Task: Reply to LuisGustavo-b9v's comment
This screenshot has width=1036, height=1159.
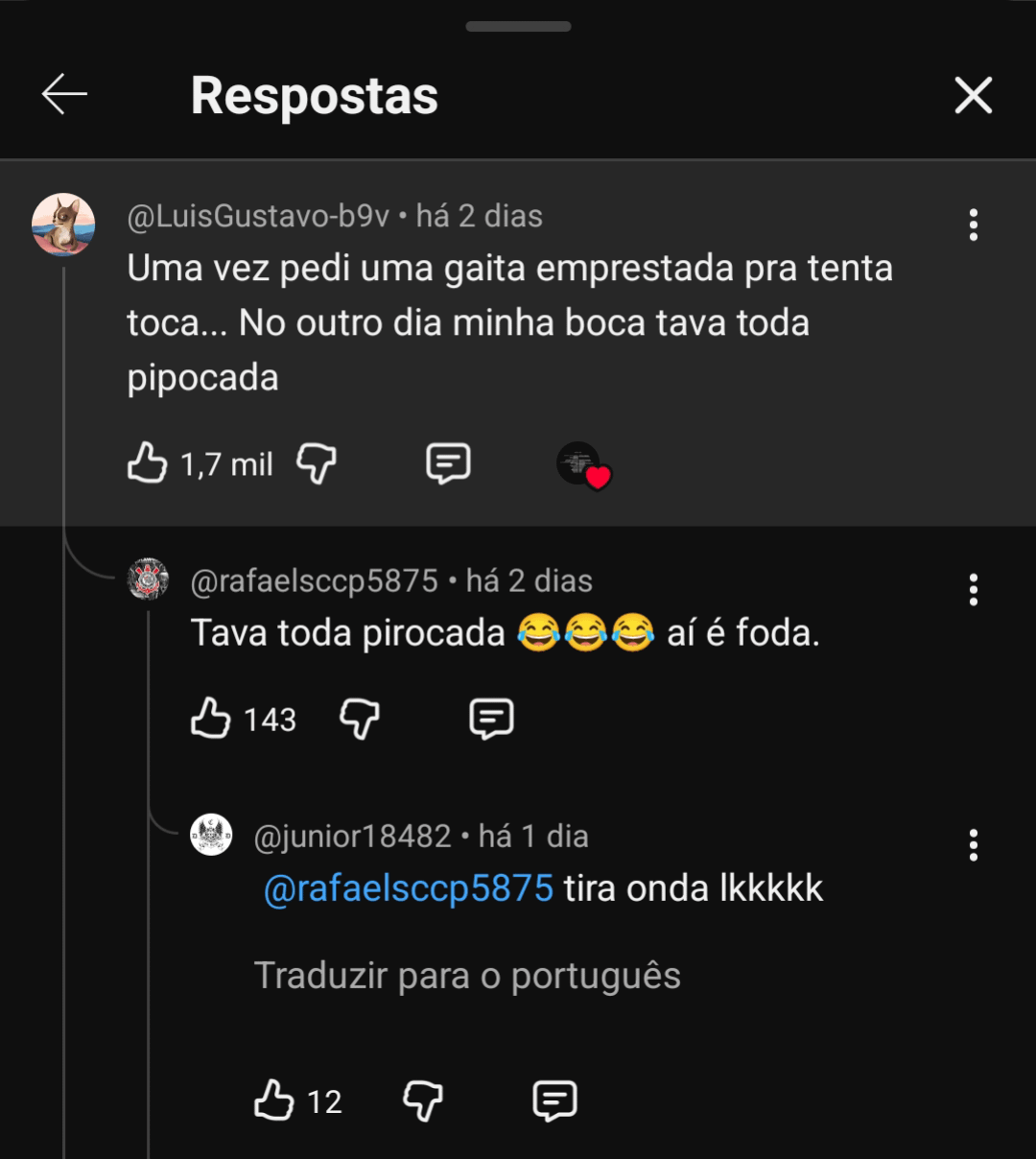Action: pyautogui.click(x=448, y=463)
